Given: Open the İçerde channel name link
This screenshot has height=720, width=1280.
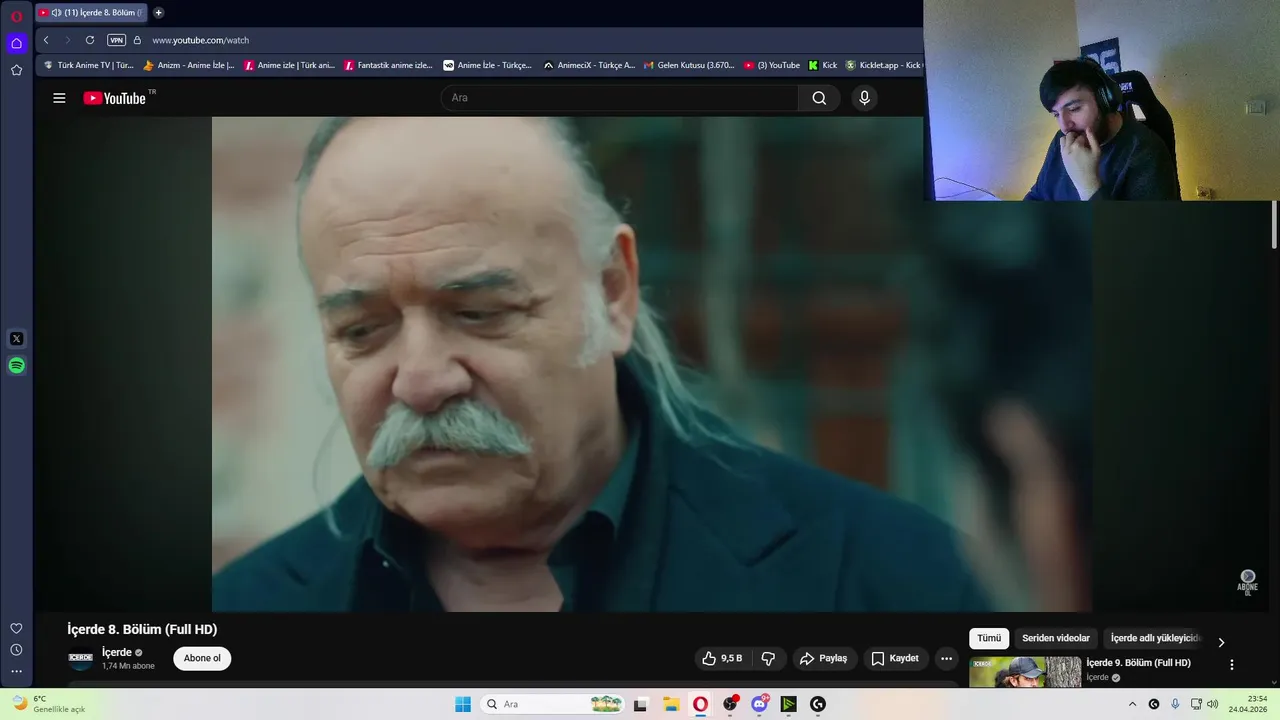Looking at the screenshot, I should tap(117, 653).
